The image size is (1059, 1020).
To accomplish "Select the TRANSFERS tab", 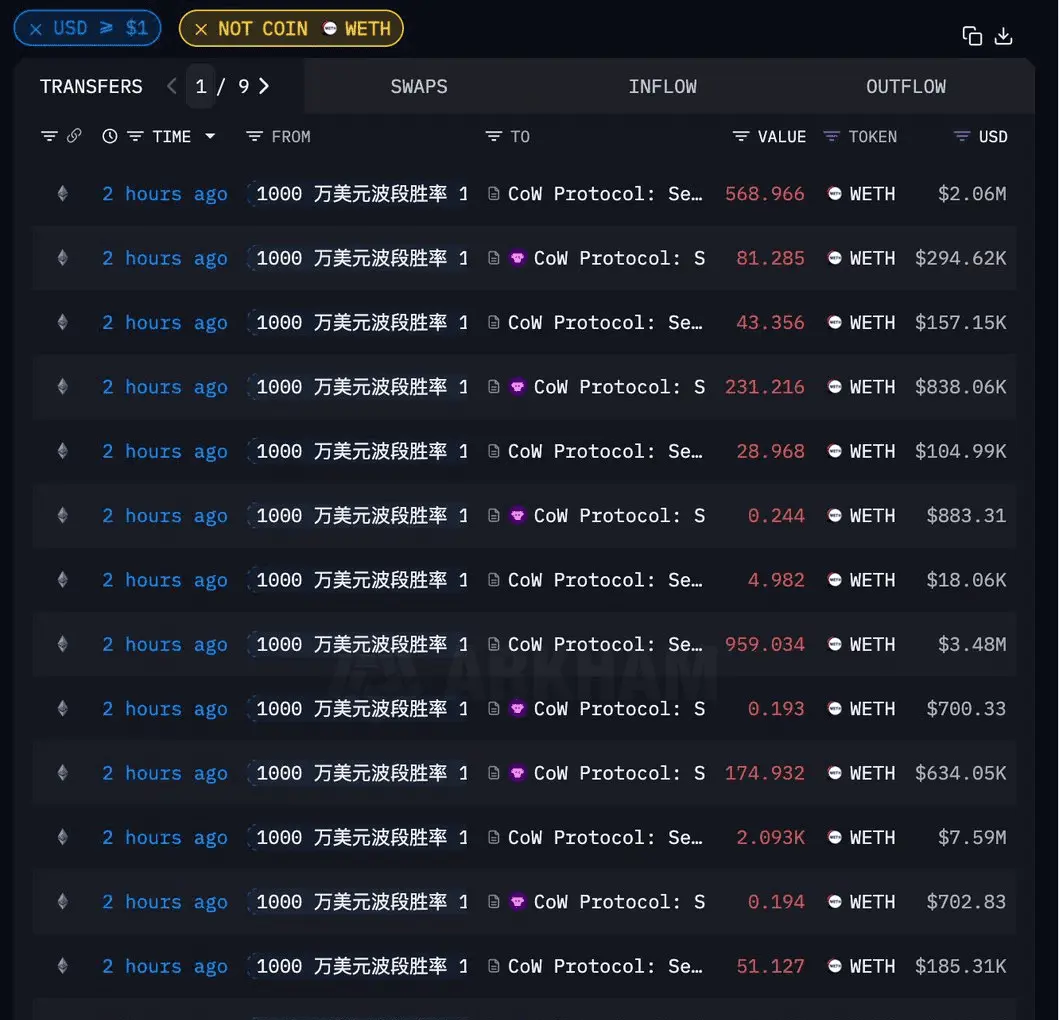I will pos(91,86).
